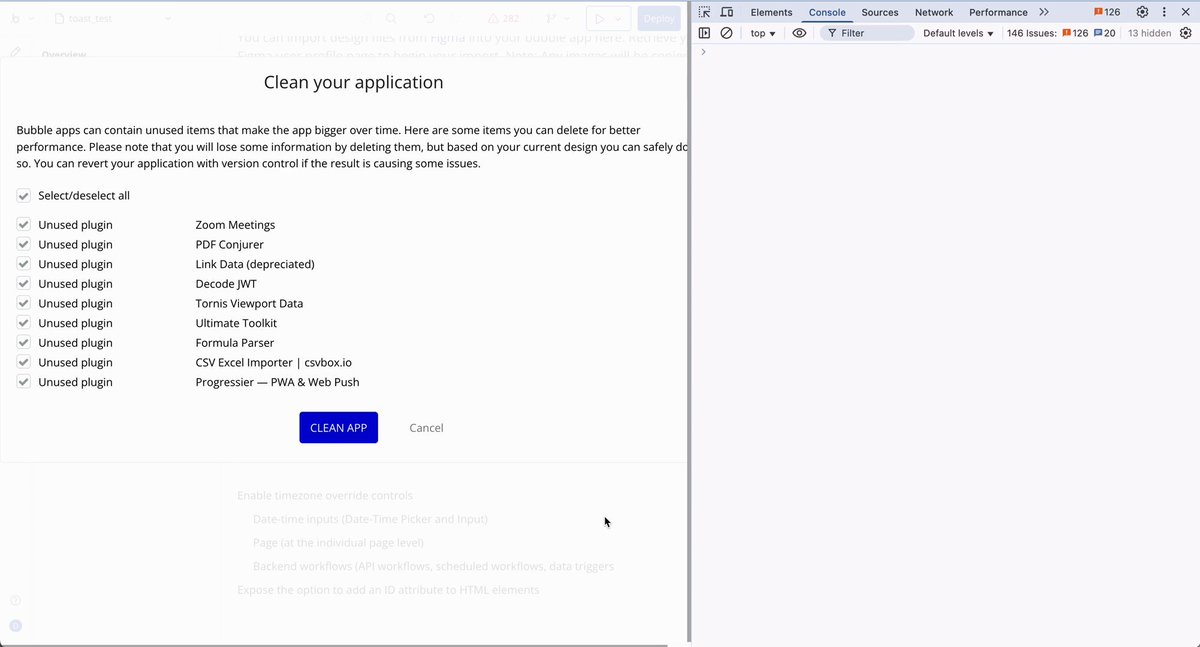Click the 126 issues badge in console toolbar
1200x647 pixels.
point(1075,33)
